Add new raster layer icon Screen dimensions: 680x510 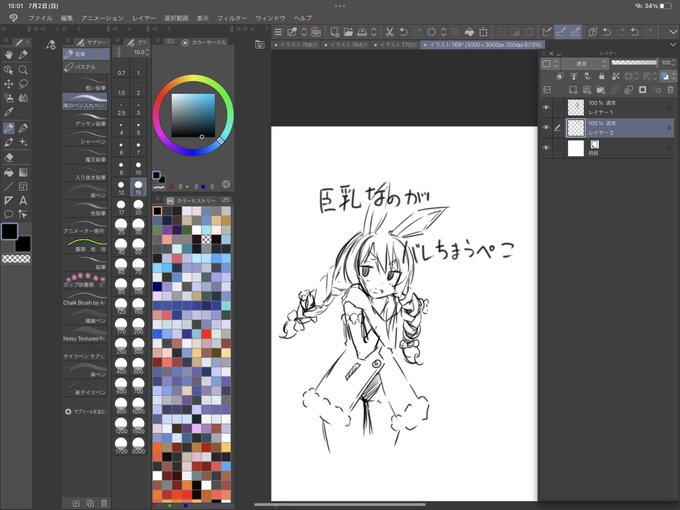point(573,90)
